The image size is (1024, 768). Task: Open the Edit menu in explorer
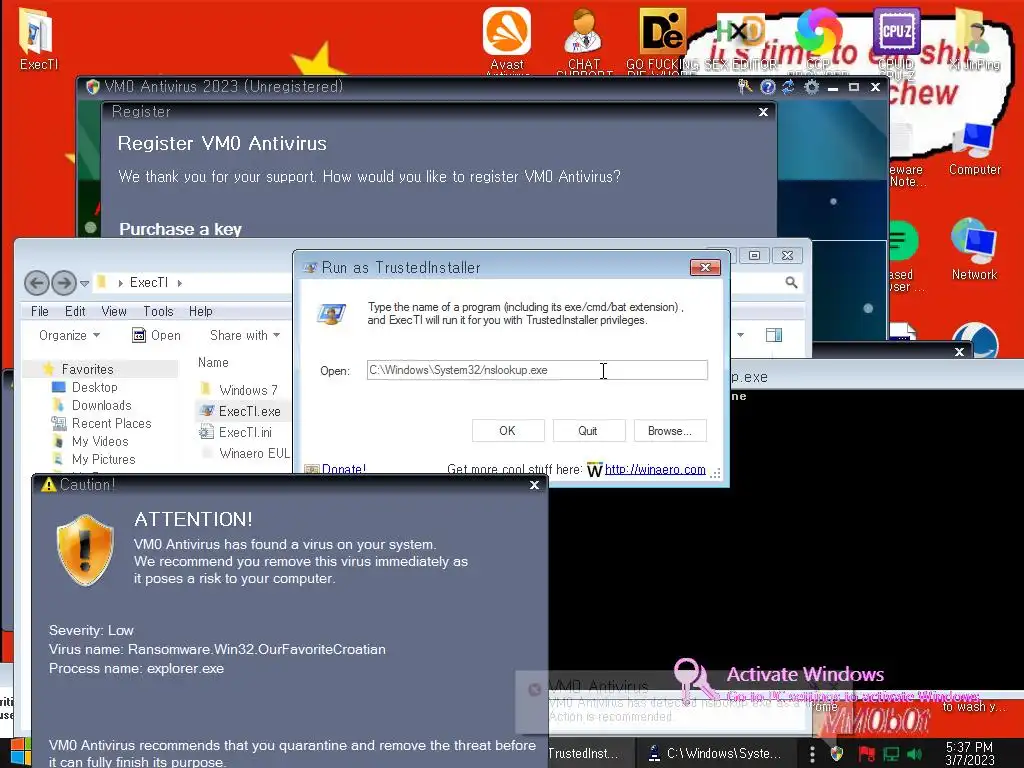(75, 312)
